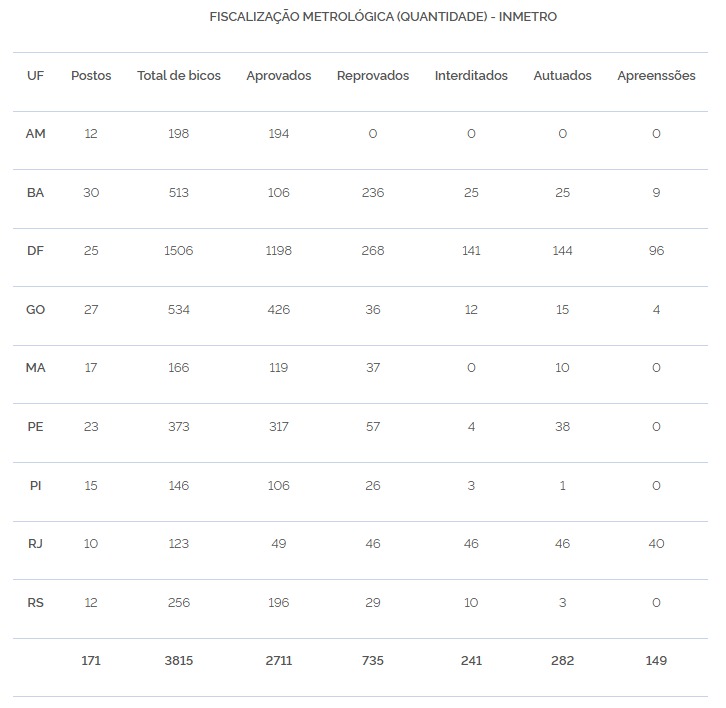Click the "Aprovados" column header
Screen dimensions: 726x708
(x=279, y=76)
